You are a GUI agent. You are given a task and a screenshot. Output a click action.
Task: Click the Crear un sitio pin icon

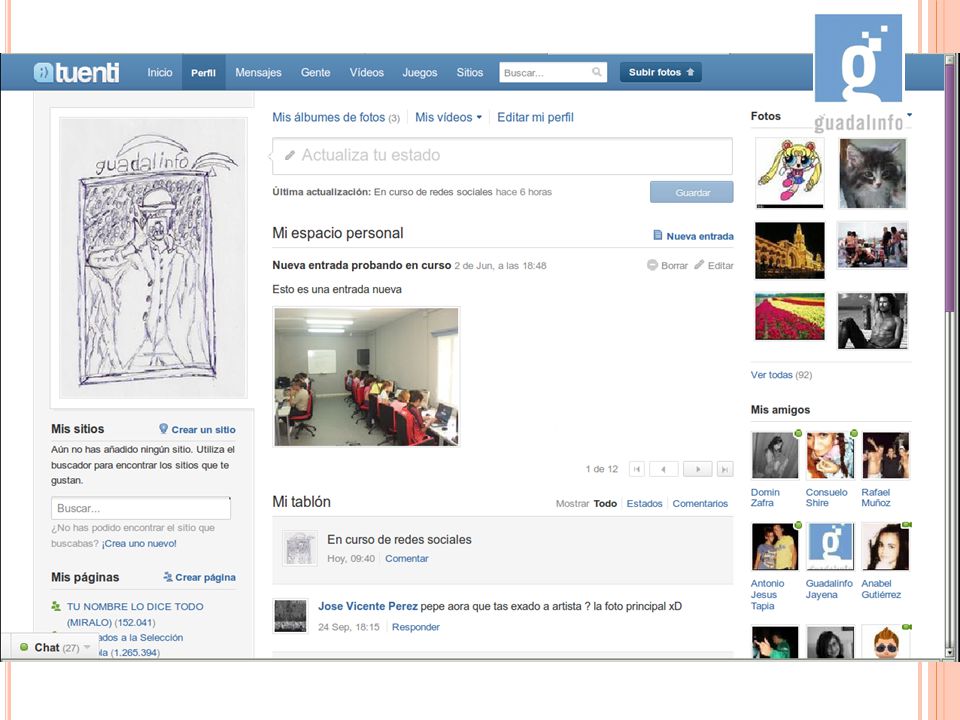click(163, 429)
